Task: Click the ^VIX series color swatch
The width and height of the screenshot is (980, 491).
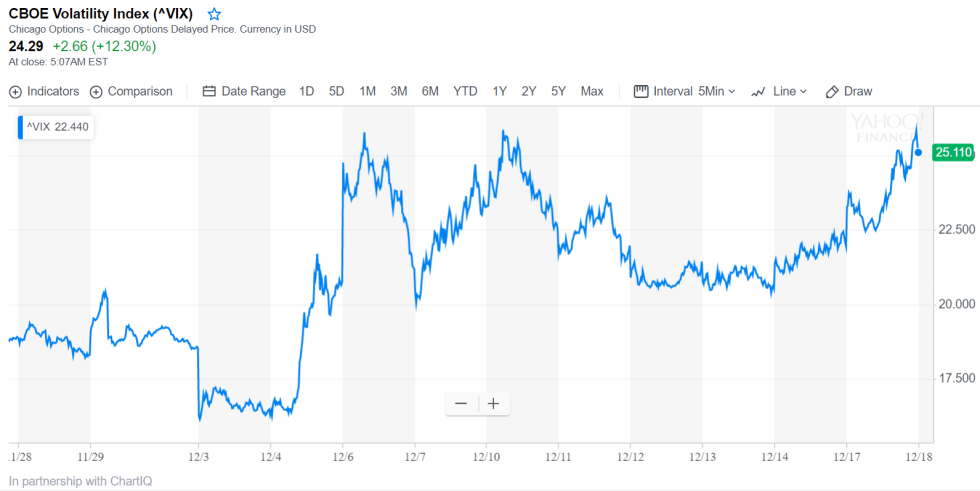Action: coord(20,127)
